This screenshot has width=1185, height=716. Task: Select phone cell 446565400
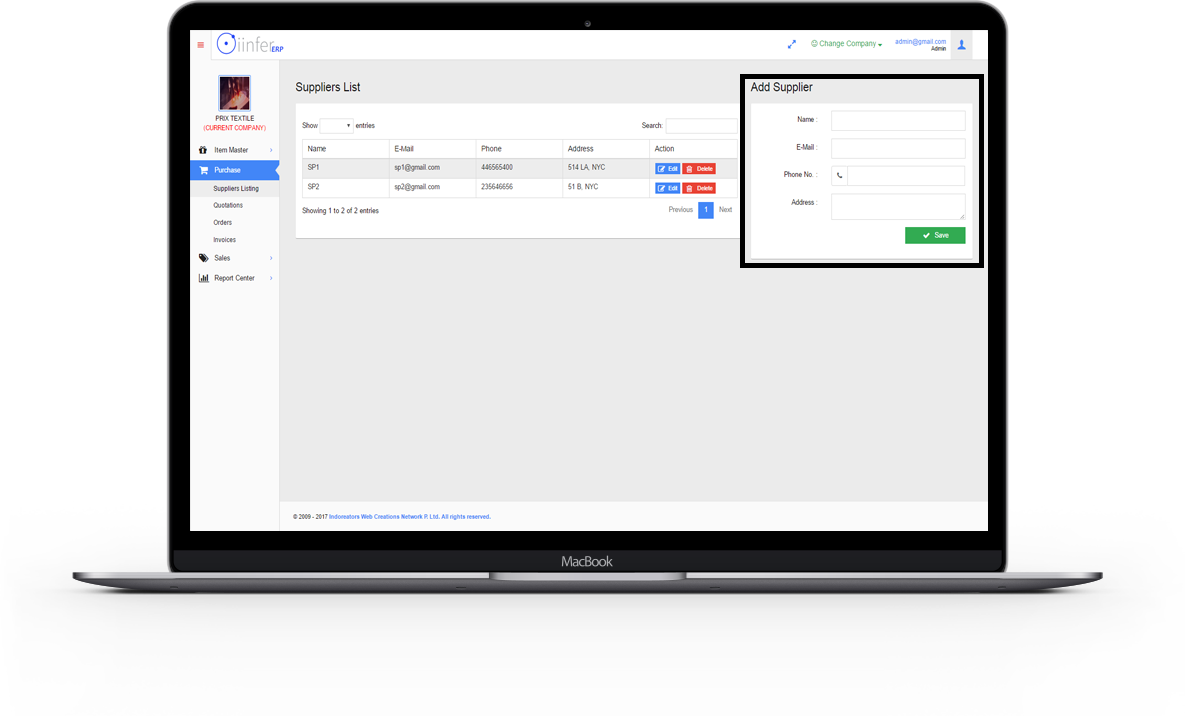519,168
